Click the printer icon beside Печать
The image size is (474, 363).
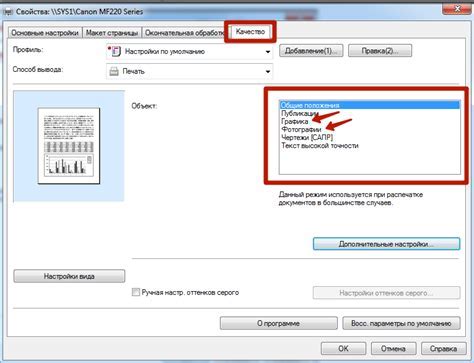click(x=114, y=71)
